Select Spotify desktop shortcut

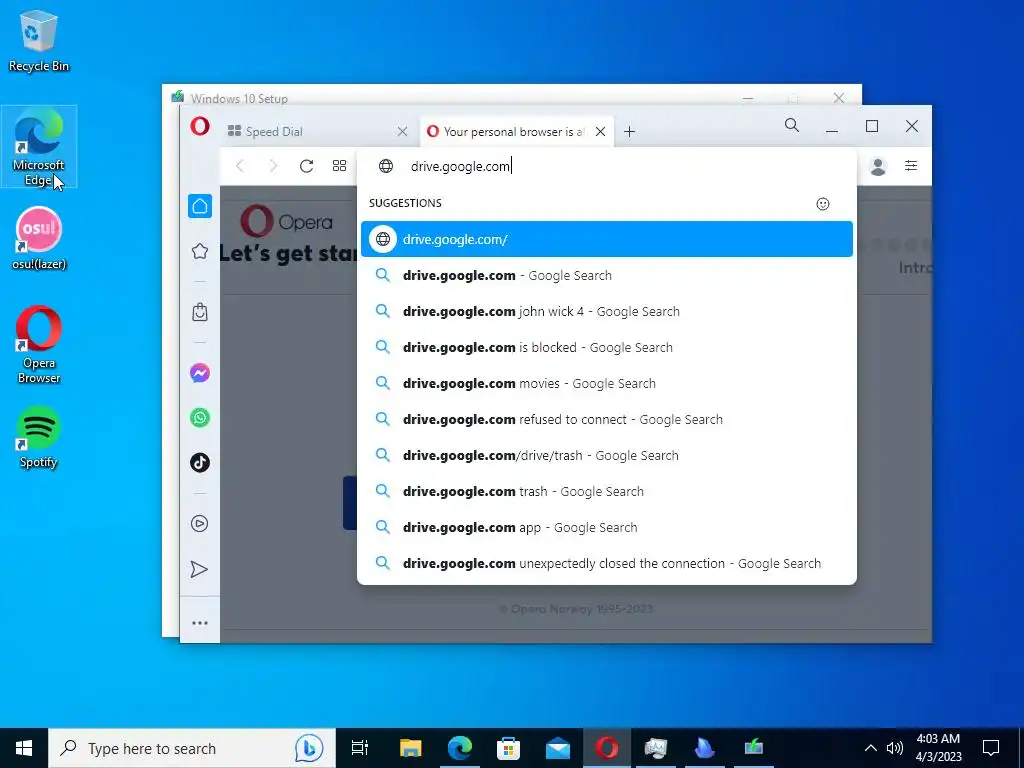pos(39,437)
